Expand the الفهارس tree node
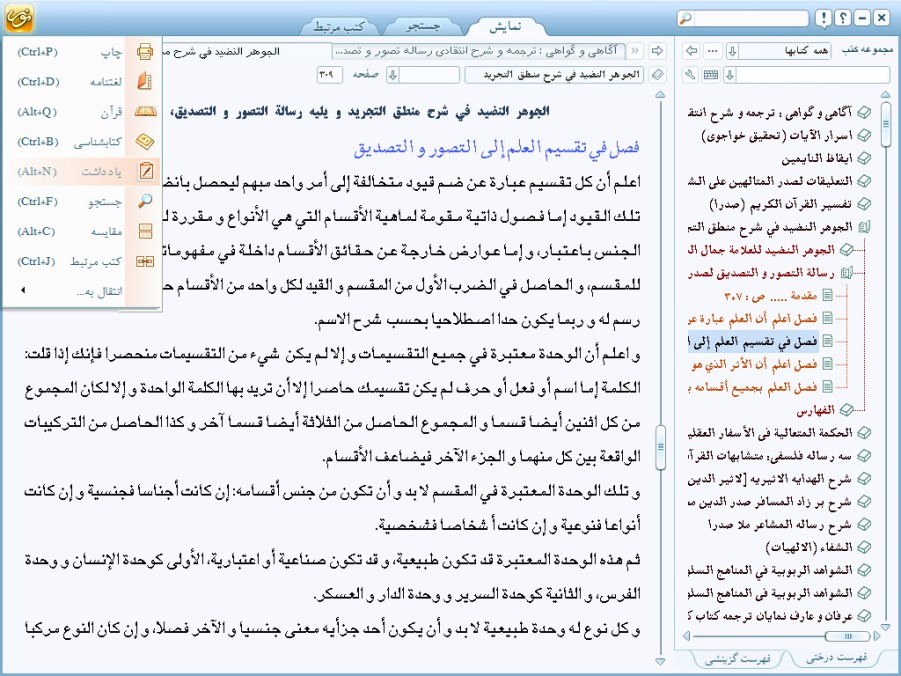 pos(846,410)
